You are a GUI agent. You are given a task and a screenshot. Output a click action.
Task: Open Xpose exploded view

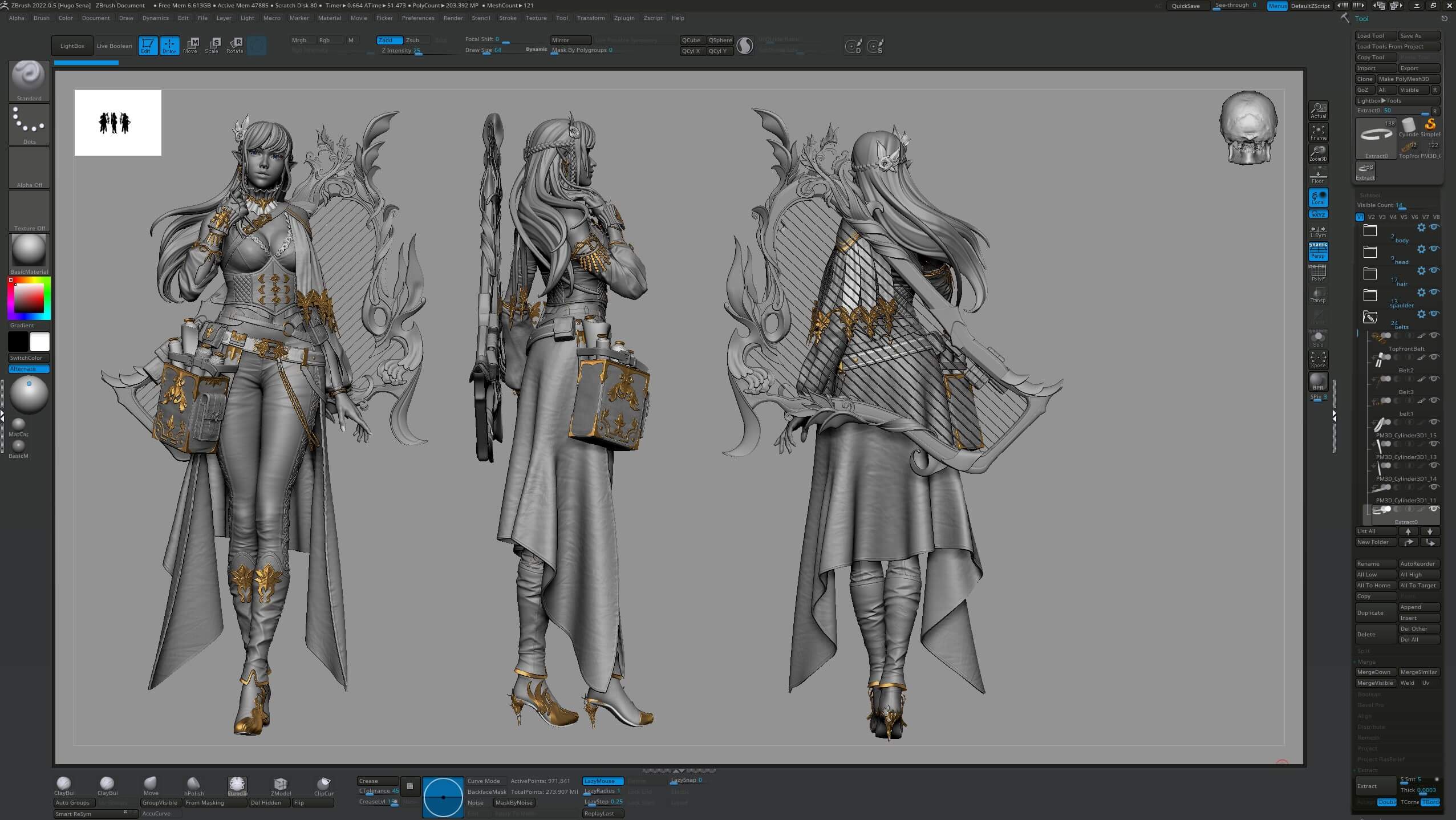[x=1318, y=360]
